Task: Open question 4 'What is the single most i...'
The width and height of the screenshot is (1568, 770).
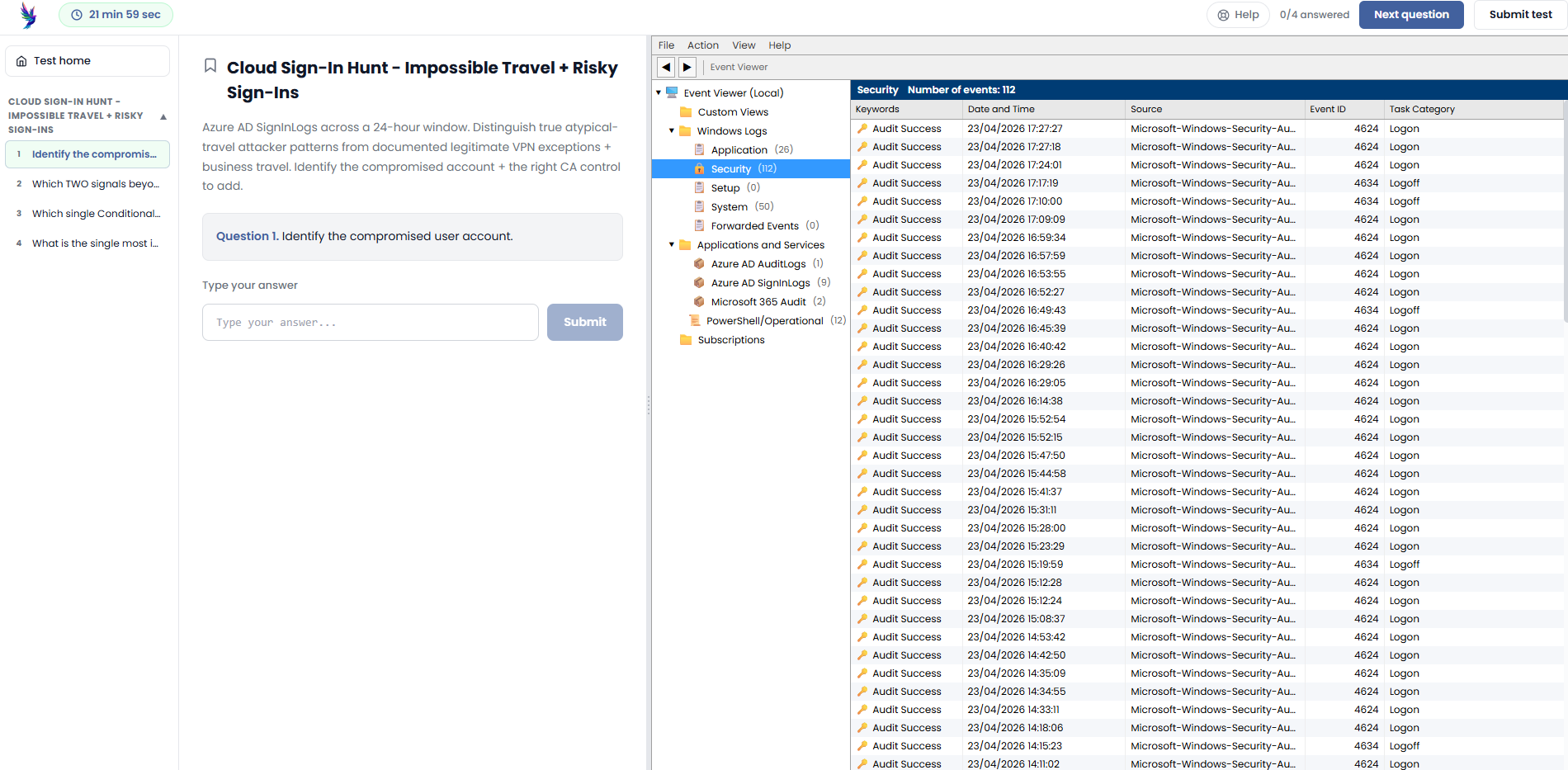Action: pos(87,243)
